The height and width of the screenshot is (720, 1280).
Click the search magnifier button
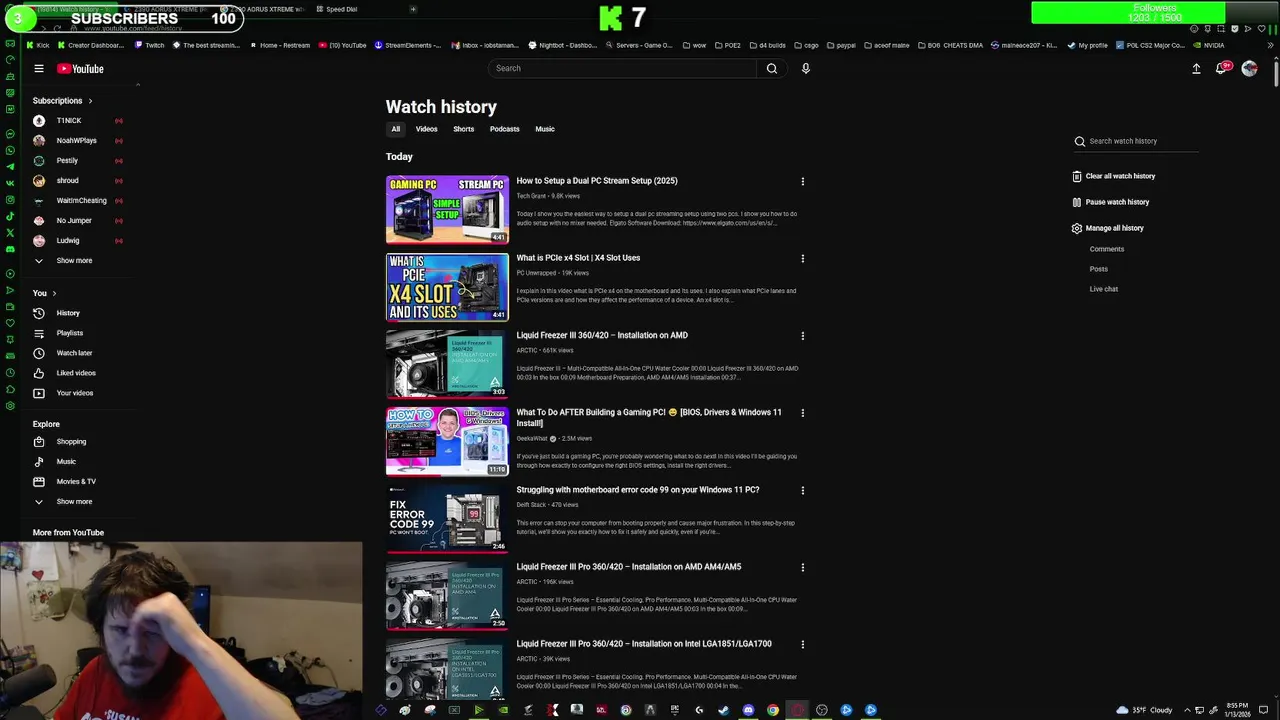pyautogui.click(x=771, y=68)
